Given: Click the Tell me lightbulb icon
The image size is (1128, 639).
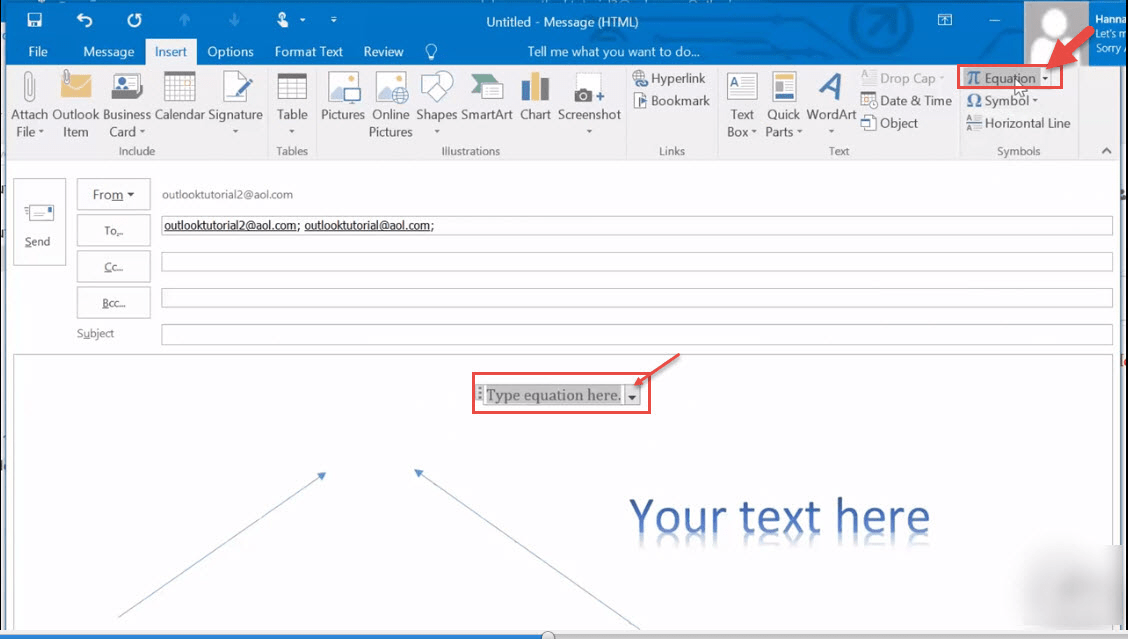Looking at the screenshot, I should point(431,52).
